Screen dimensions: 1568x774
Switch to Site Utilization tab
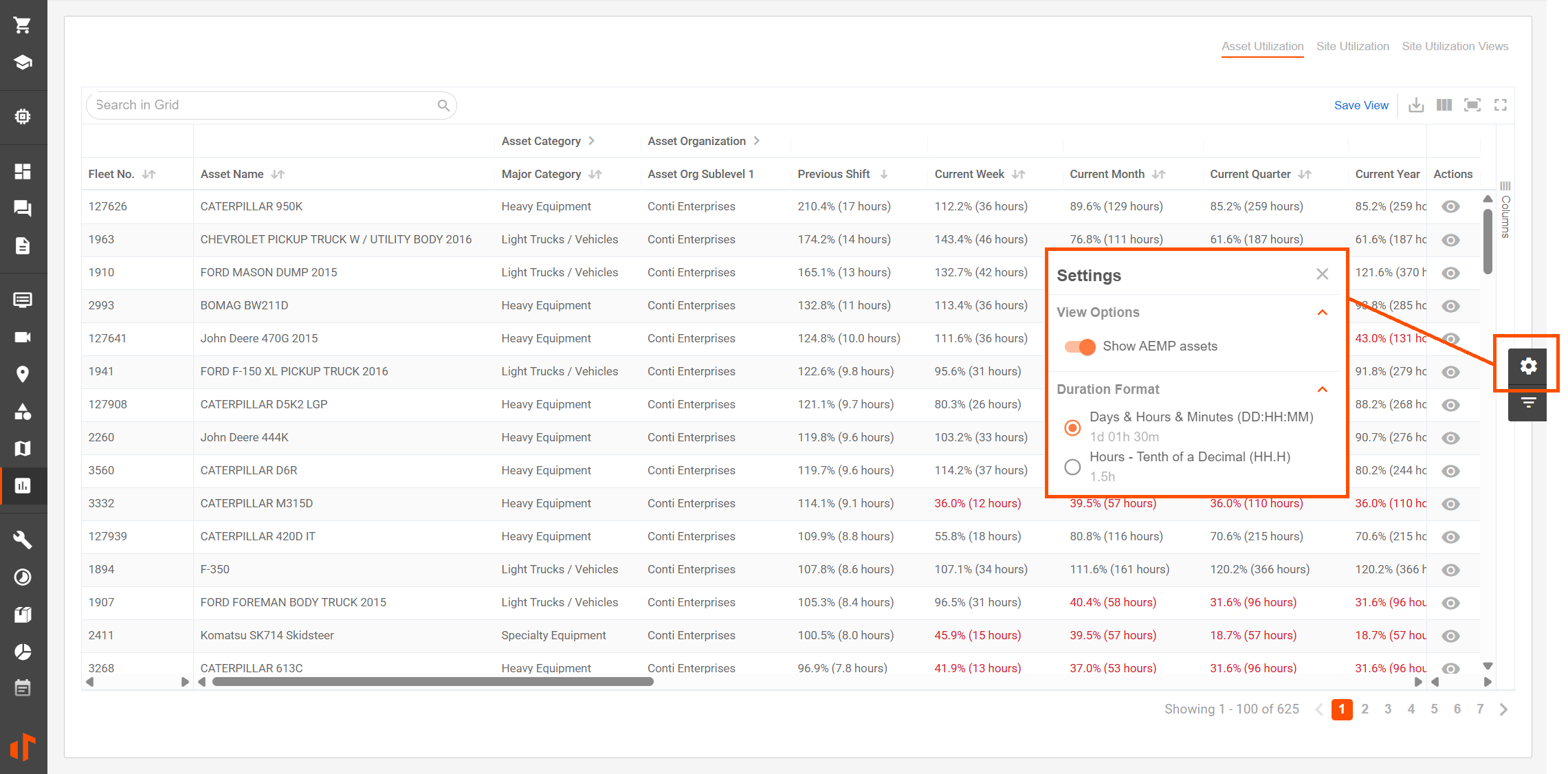tap(1352, 46)
